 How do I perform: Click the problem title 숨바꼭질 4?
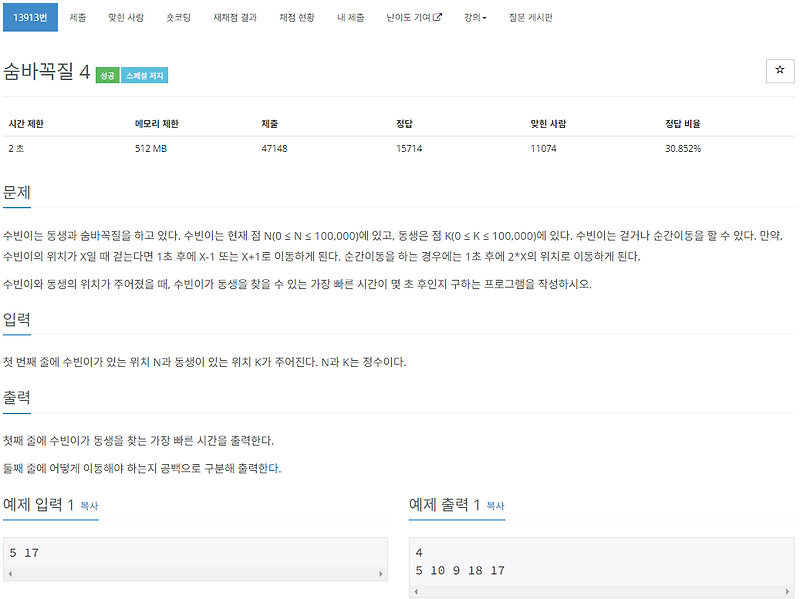tap(48, 72)
